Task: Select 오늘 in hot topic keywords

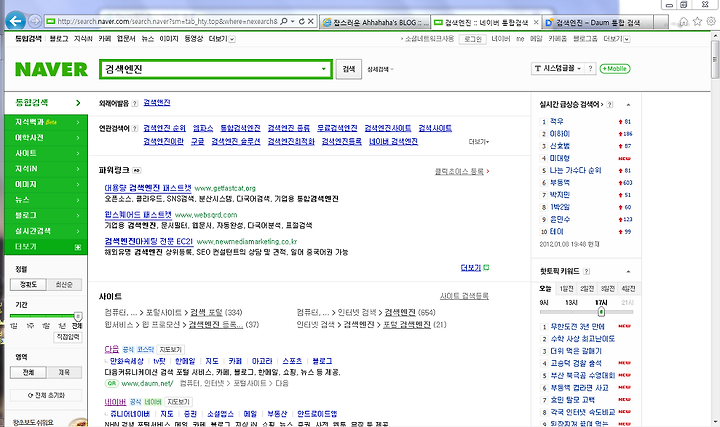Action: pos(546,288)
